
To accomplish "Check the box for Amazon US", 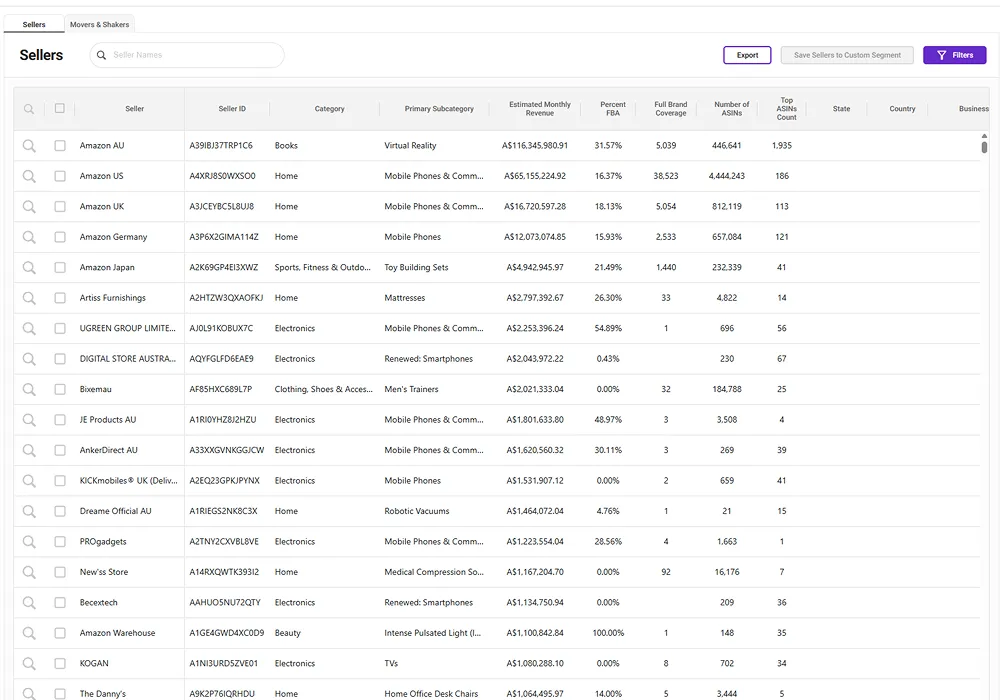I will (60, 176).
